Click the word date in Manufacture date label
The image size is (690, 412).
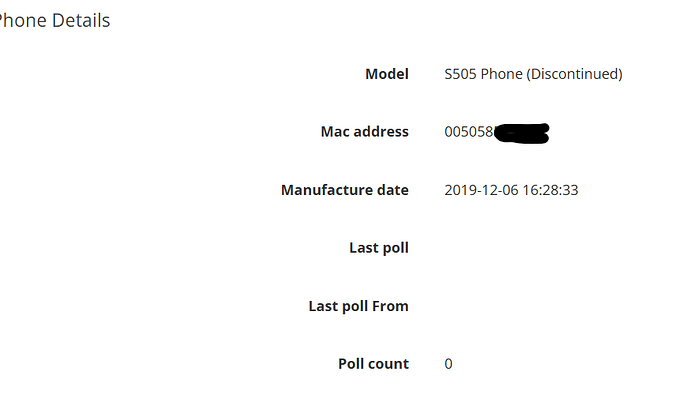[392, 190]
